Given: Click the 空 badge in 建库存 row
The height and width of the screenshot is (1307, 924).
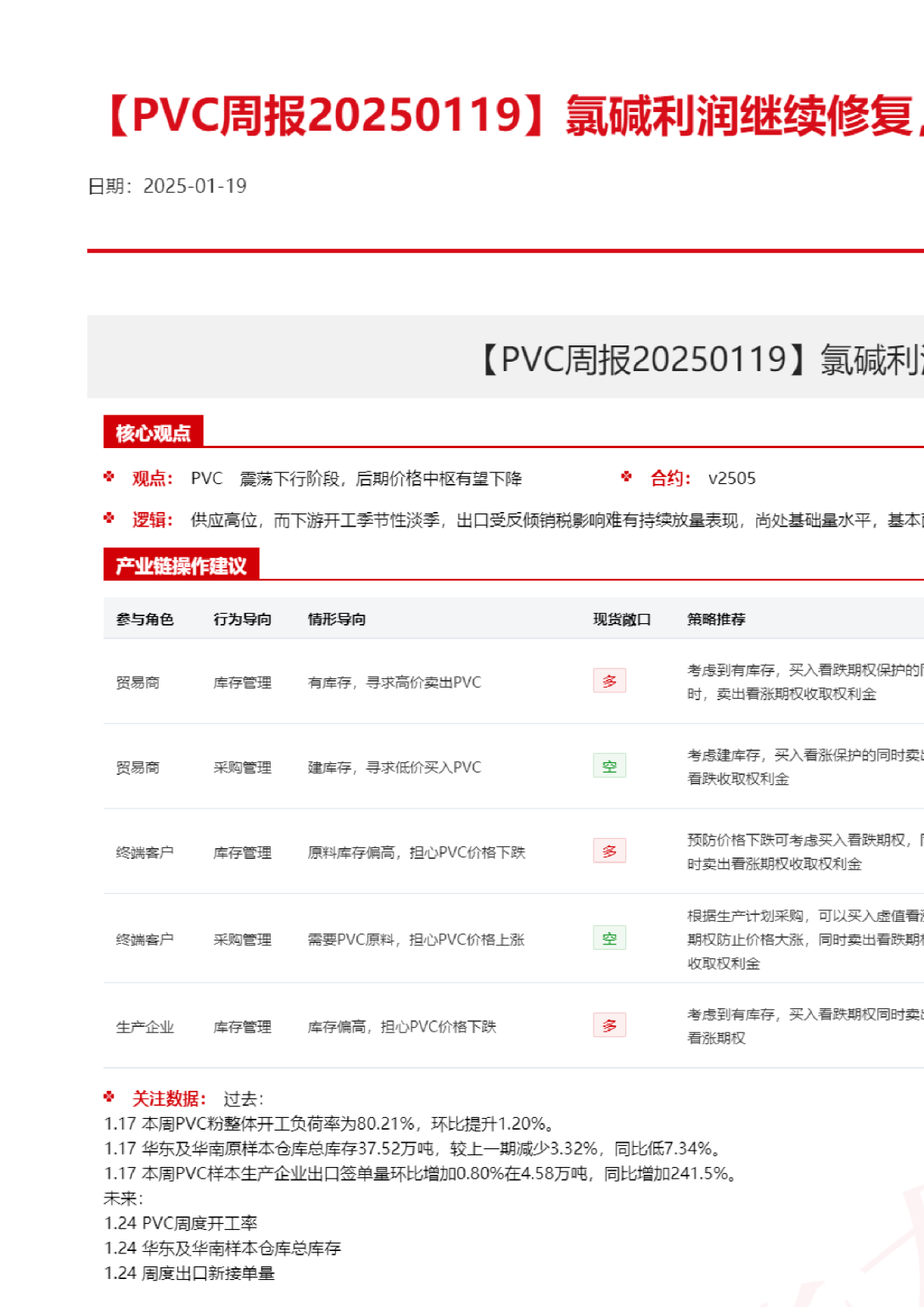Looking at the screenshot, I should tap(609, 766).
